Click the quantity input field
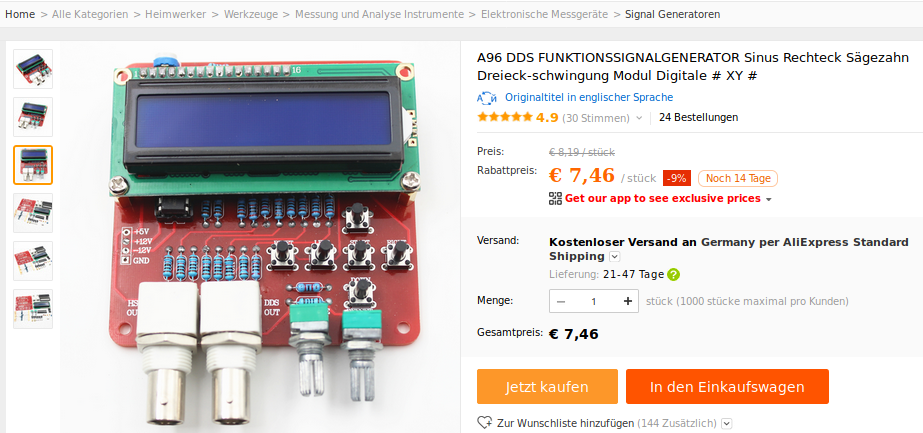The width and height of the screenshot is (923, 433). [594, 301]
